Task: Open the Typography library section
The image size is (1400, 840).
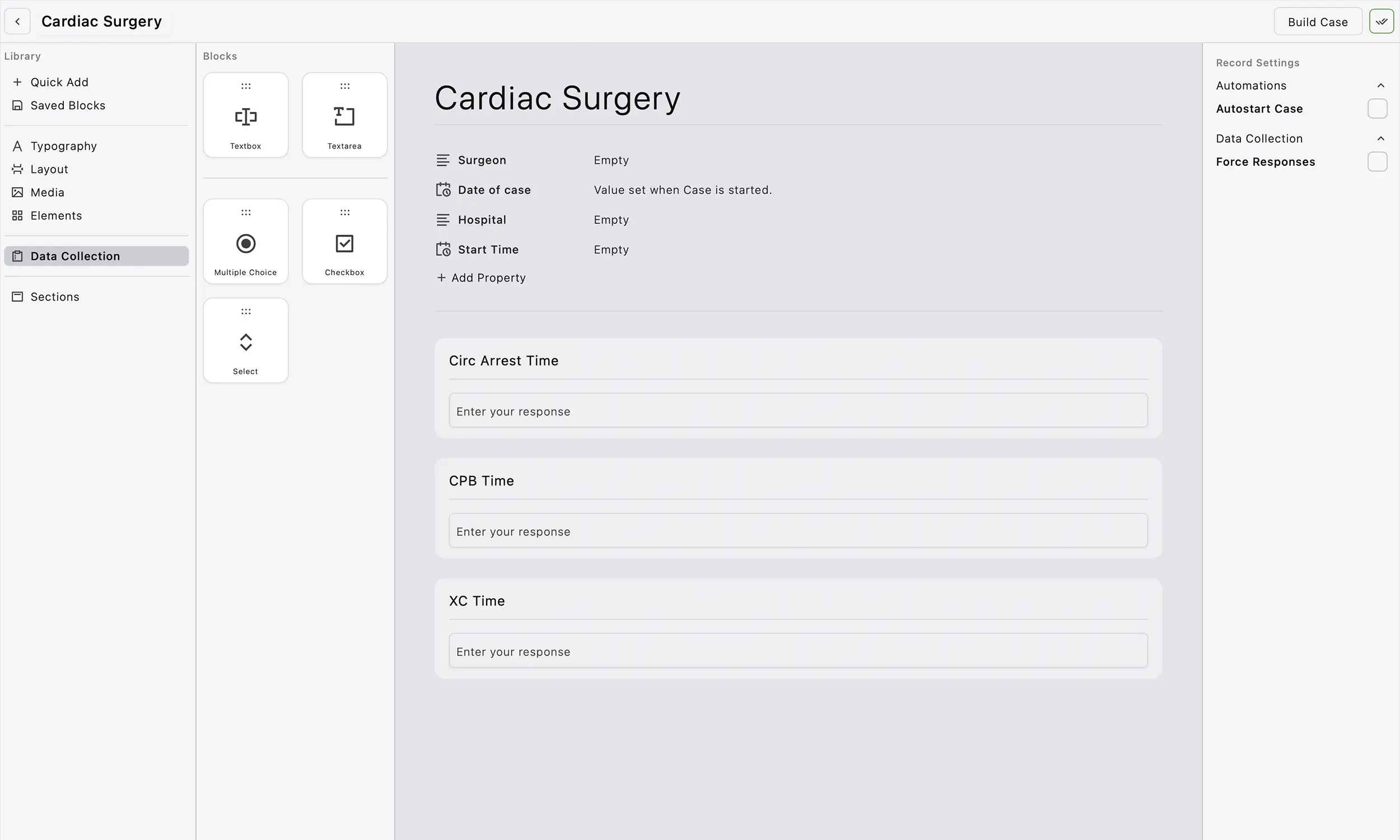Action: click(x=63, y=146)
